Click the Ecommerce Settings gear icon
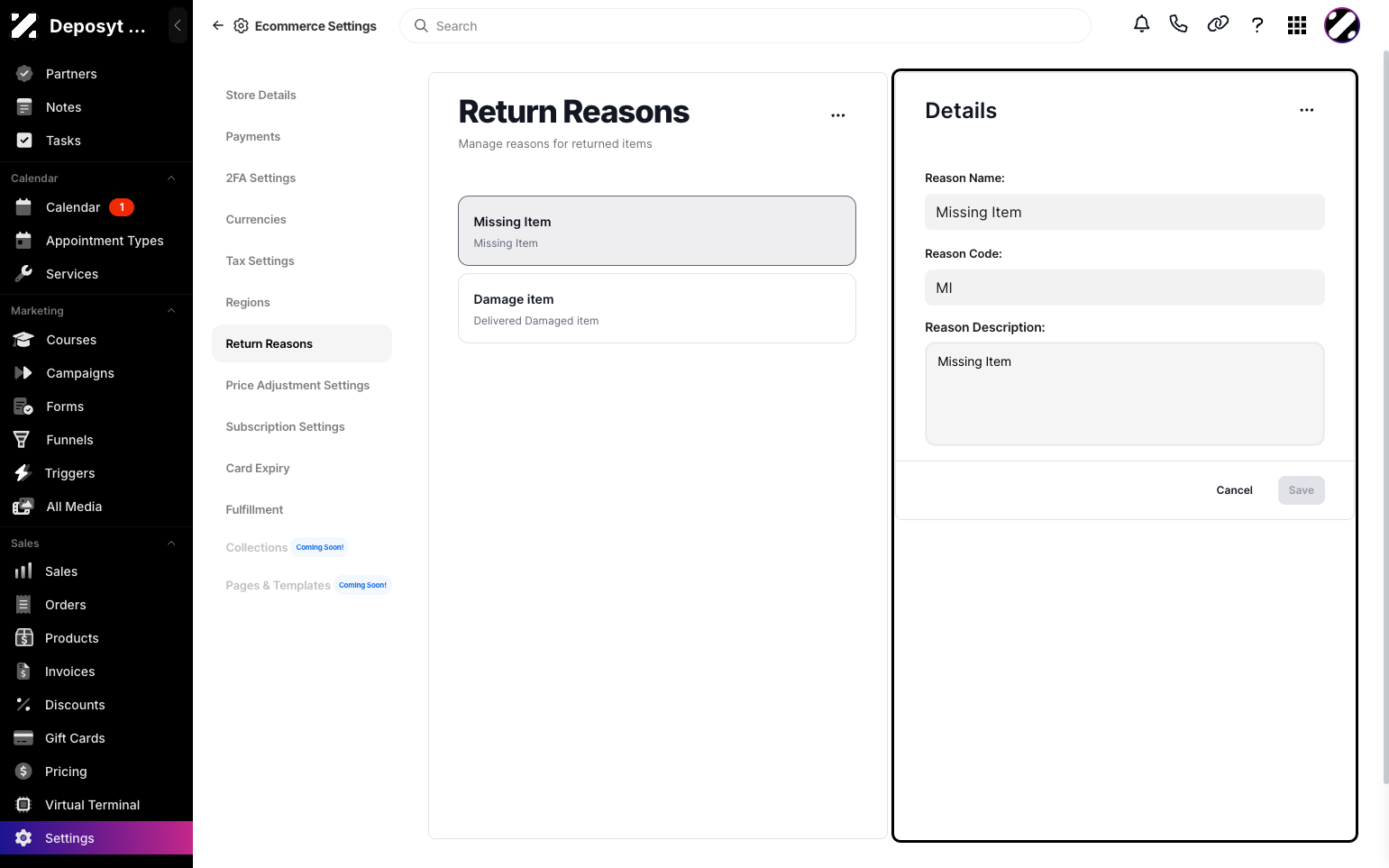Image resolution: width=1389 pixels, height=868 pixels. click(x=241, y=26)
